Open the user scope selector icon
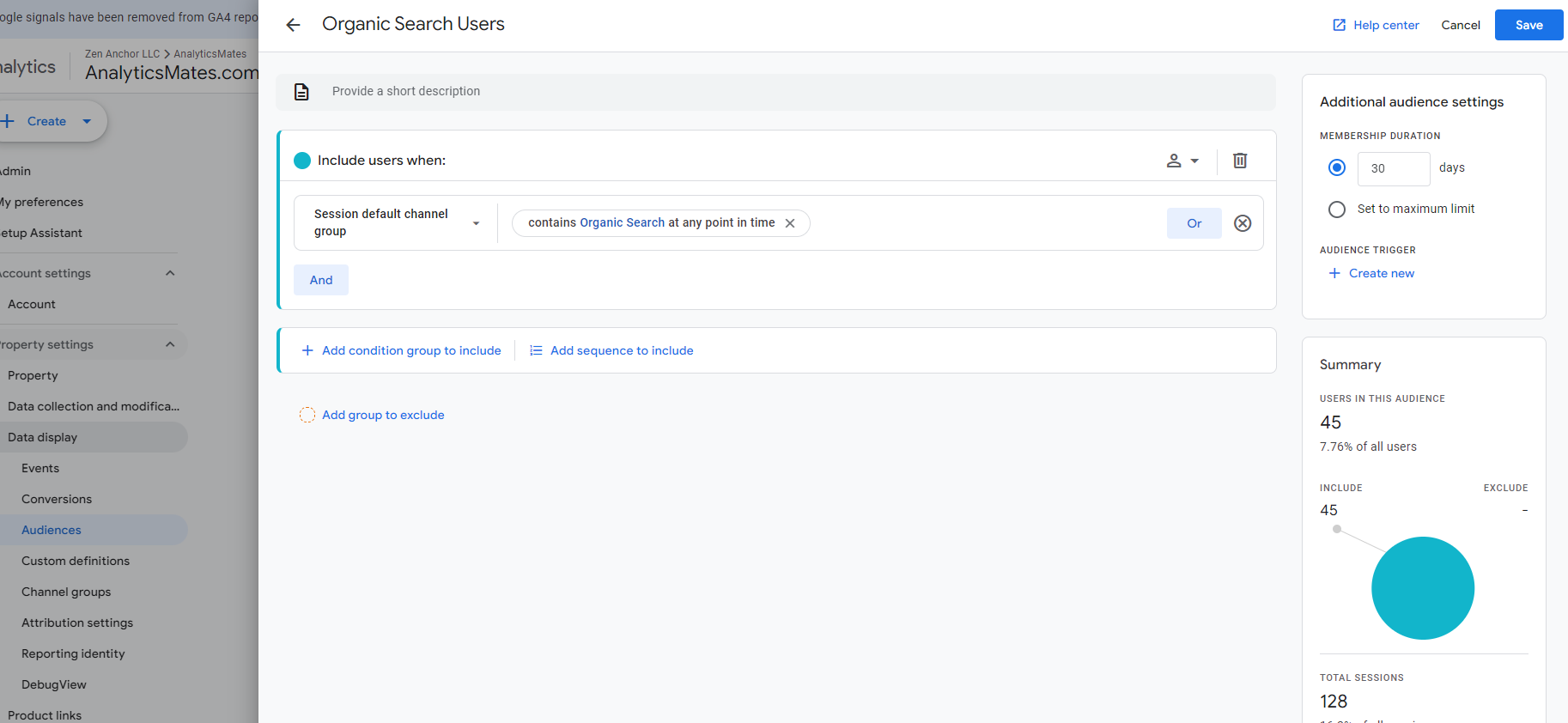Screen dimensions: 1568x723 point(1182,161)
